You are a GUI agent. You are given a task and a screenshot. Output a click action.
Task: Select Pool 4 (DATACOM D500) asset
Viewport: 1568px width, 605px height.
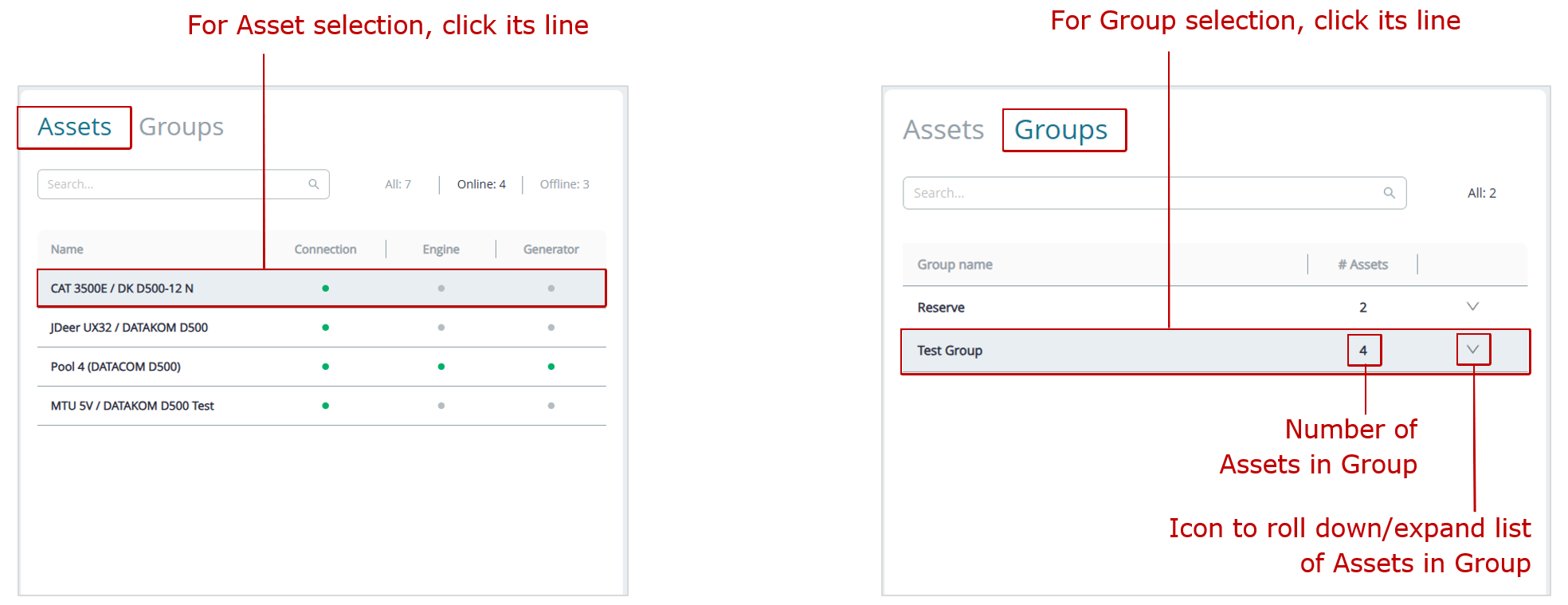[116, 367]
